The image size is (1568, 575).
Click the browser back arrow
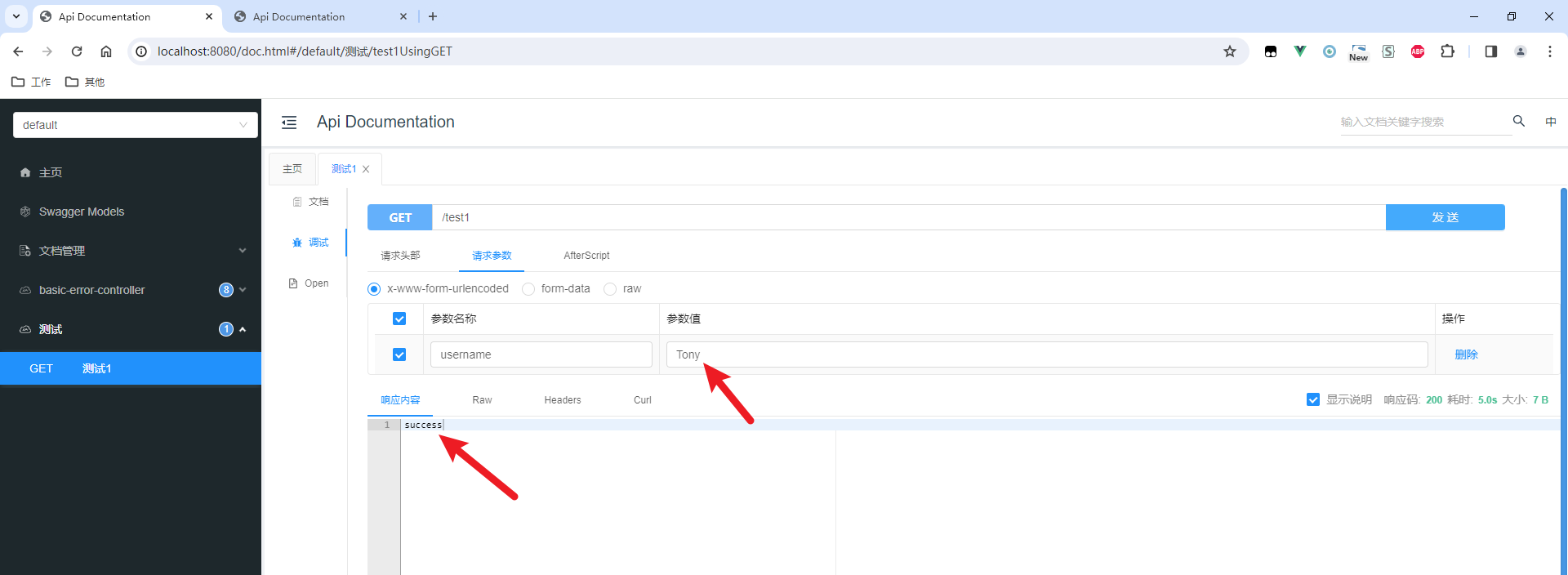click(18, 51)
